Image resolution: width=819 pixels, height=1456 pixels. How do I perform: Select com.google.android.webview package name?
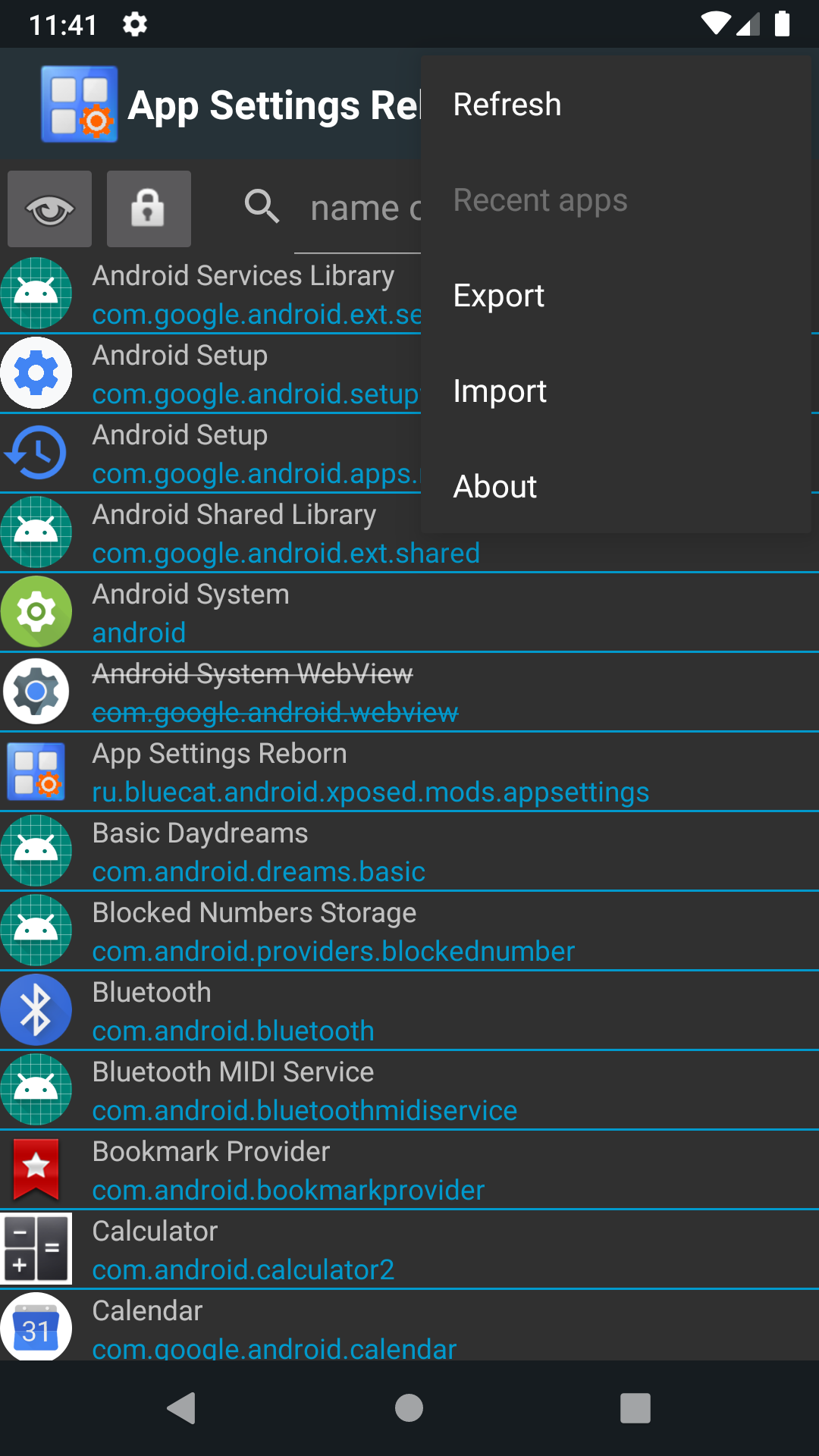pyautogui.click(x=275, y=713)
